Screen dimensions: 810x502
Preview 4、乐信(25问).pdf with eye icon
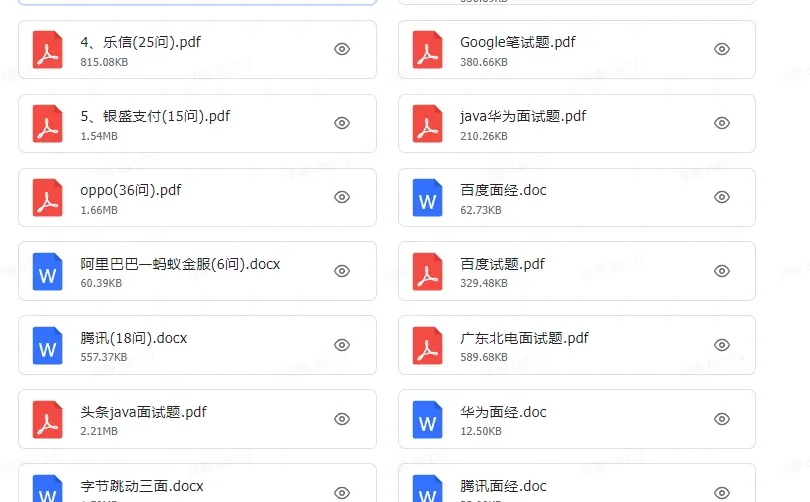click(342, 49)
